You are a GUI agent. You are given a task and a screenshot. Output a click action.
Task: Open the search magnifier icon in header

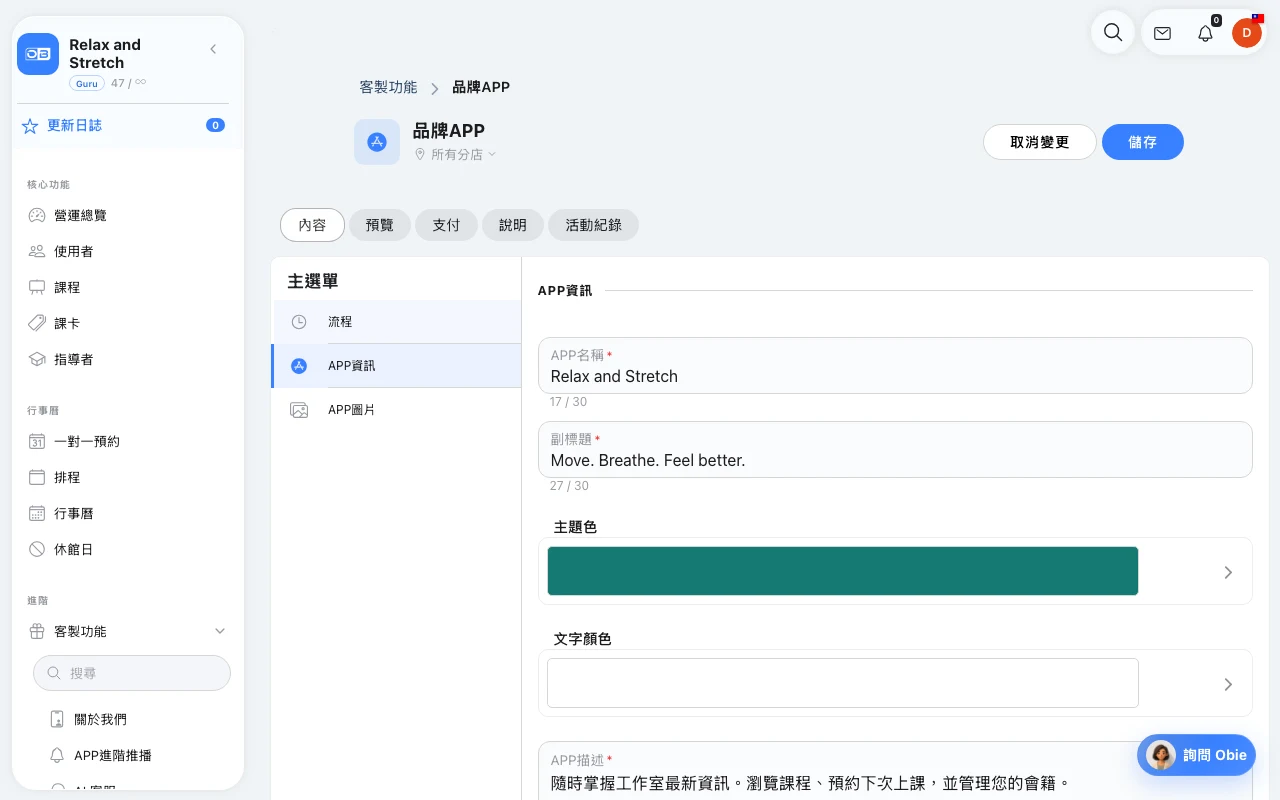pyautogui.click(x=1112, y=32)
